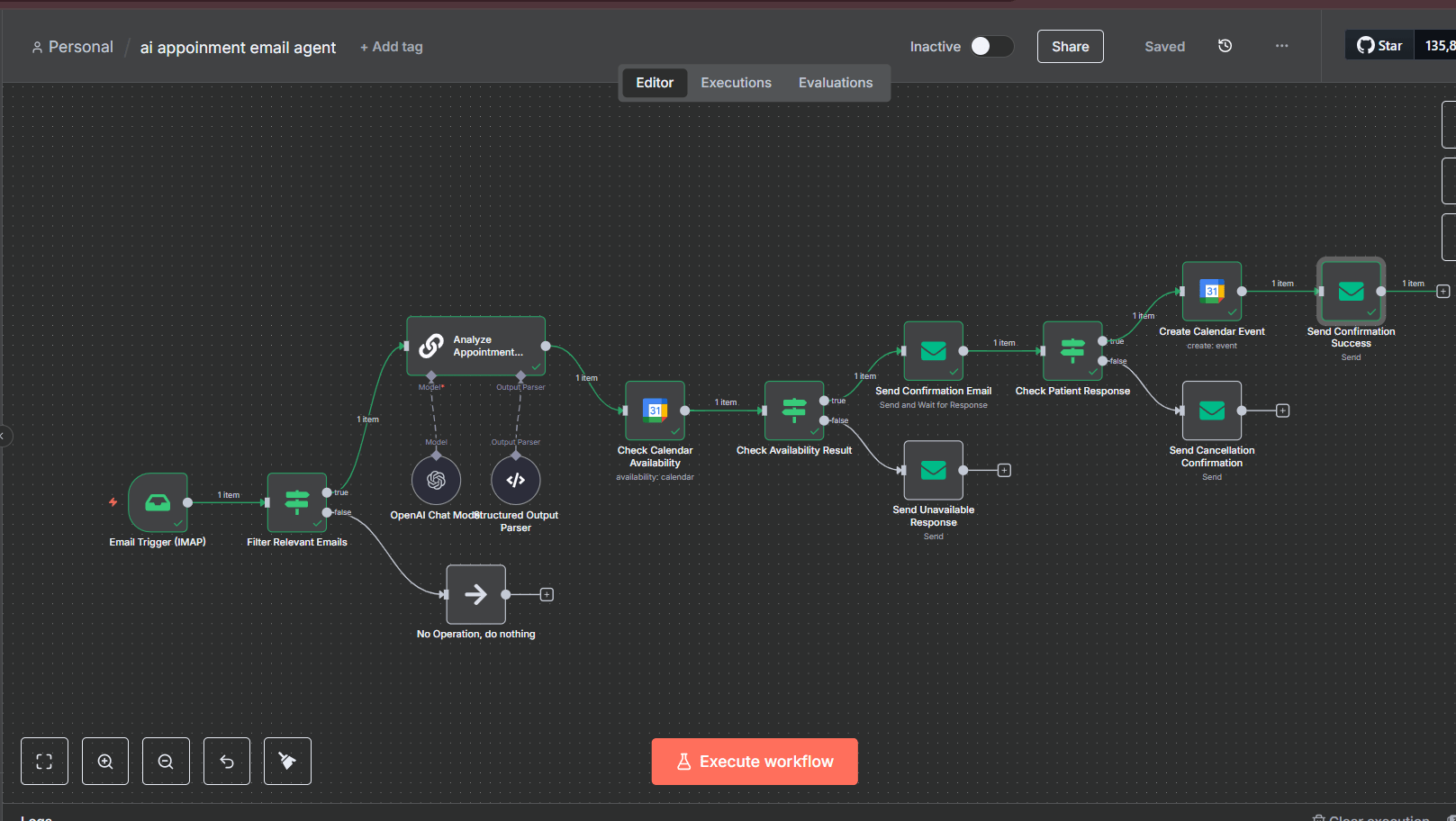The image size is (1456, 821).
Task: Select the Filter Relevant Emails node
Action: point(297,502)
